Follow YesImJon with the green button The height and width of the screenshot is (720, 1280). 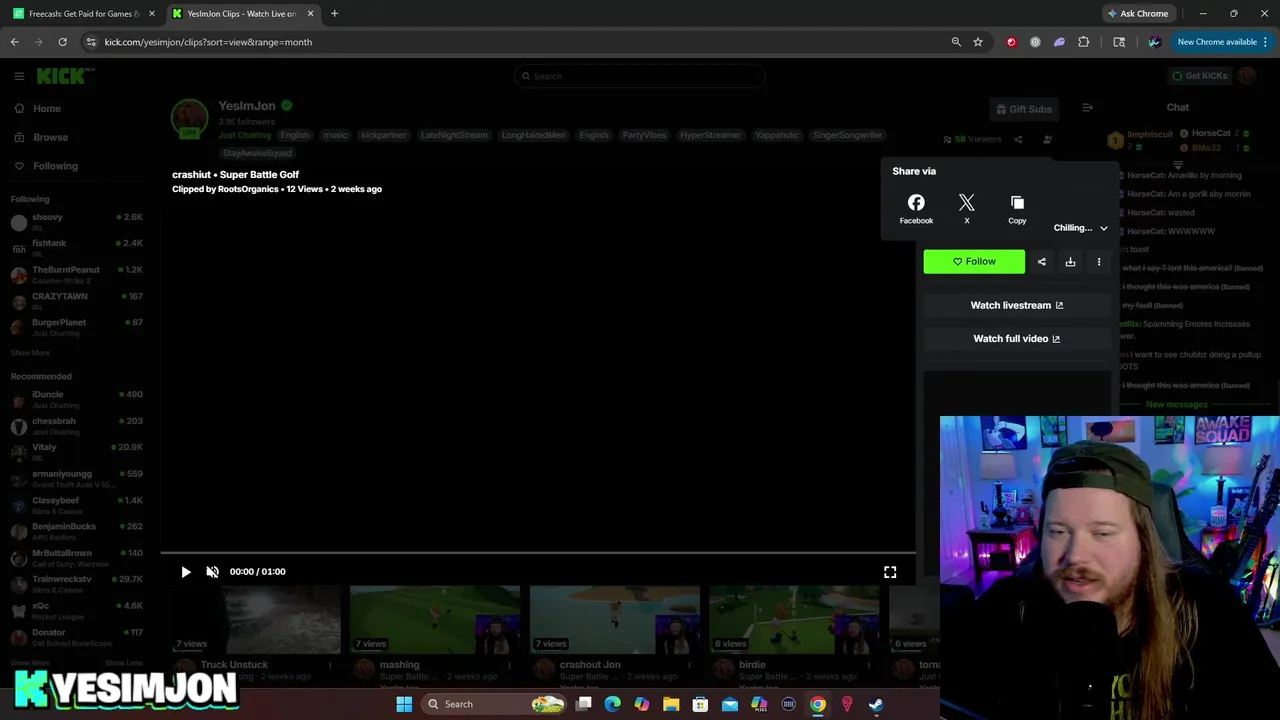click(974, 262)
